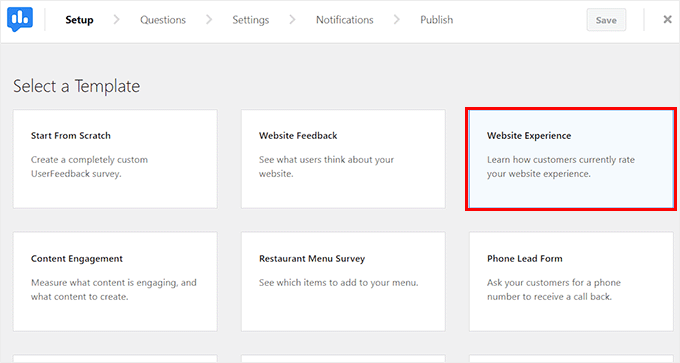Click the chevron between Questions and Settings

pyautogui.click(x=209, y=20)
